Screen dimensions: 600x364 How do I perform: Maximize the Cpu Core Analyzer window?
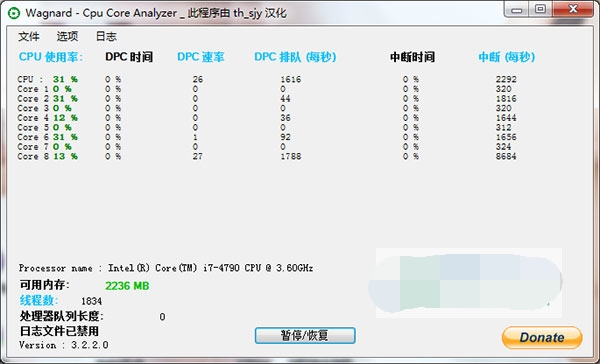point(540,9)
